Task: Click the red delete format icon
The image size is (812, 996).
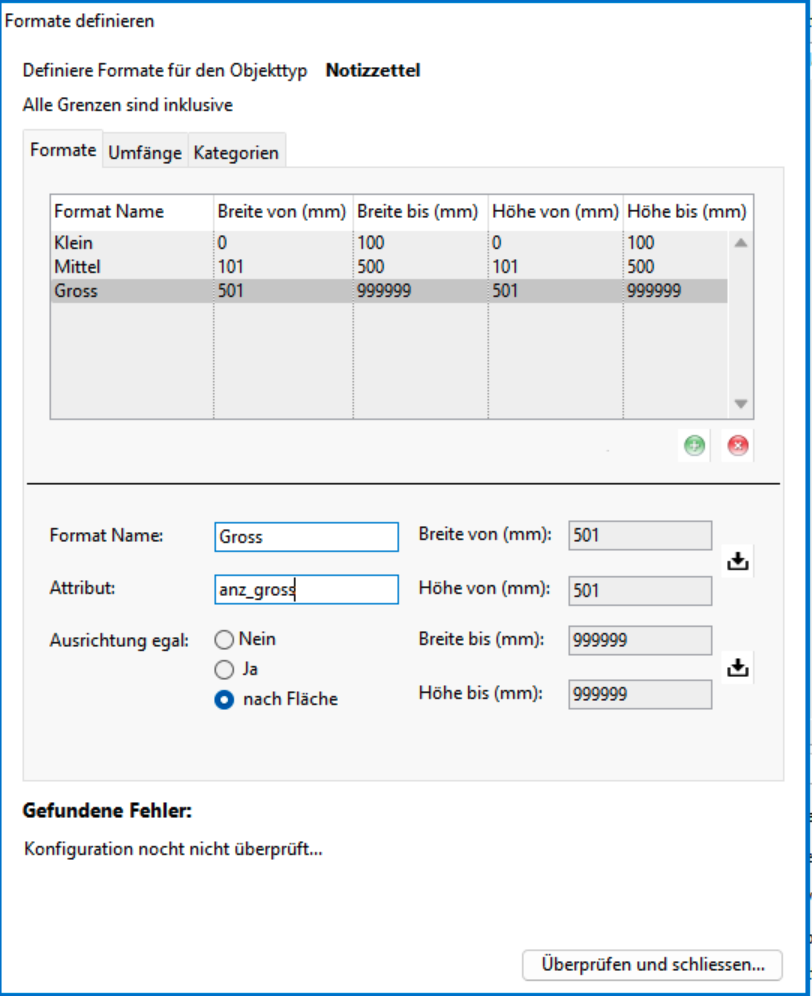Action: point(738,446)
